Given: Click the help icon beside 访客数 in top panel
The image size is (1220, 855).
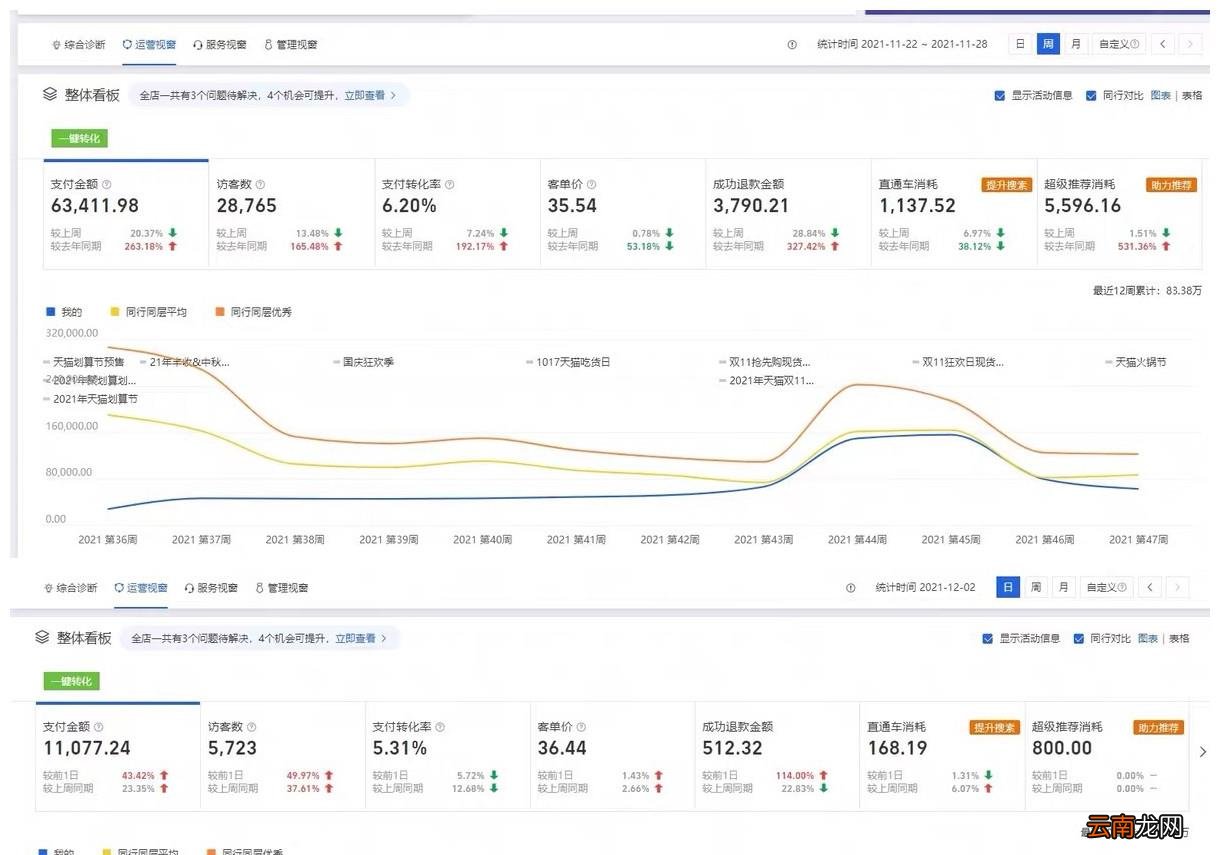Looking at the screenshot, I should click(x=260, y=185).
